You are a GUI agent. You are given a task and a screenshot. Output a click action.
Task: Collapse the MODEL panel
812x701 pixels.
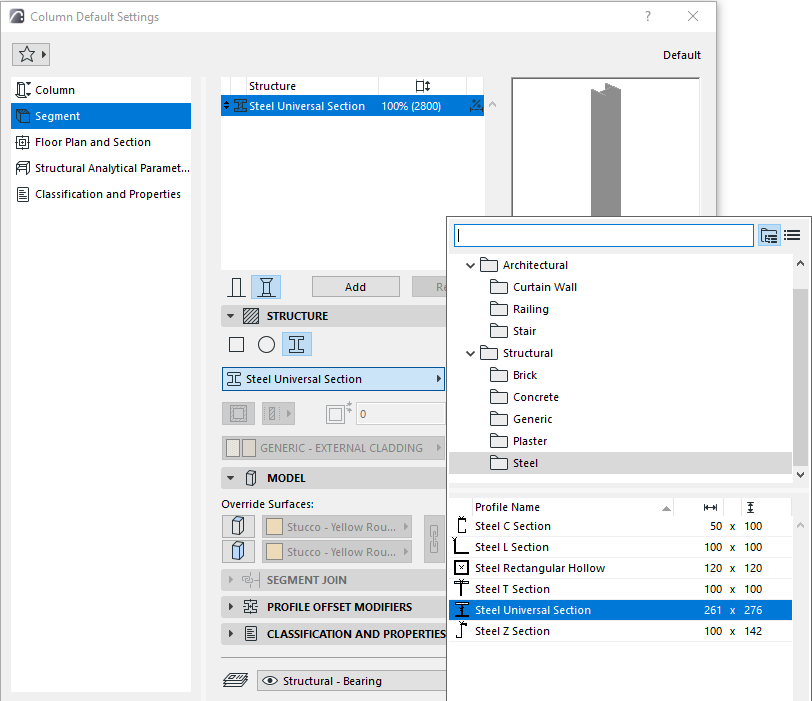pos(230,478)
